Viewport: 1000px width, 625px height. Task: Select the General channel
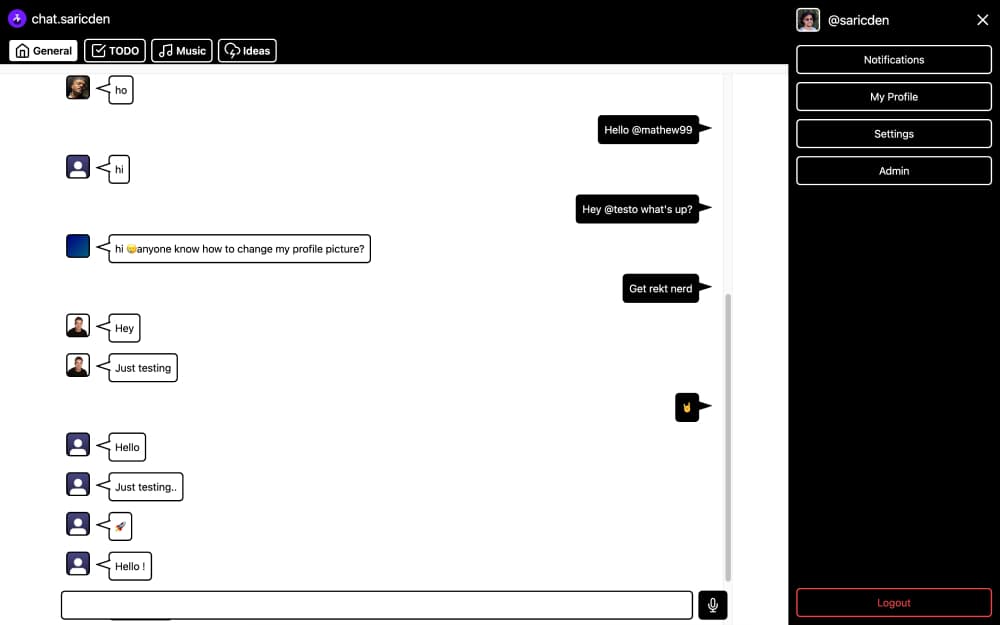point(43,50)
